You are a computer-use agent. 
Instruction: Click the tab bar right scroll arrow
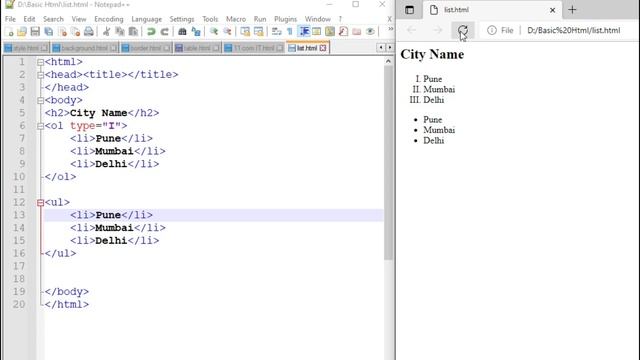(389, 48)
